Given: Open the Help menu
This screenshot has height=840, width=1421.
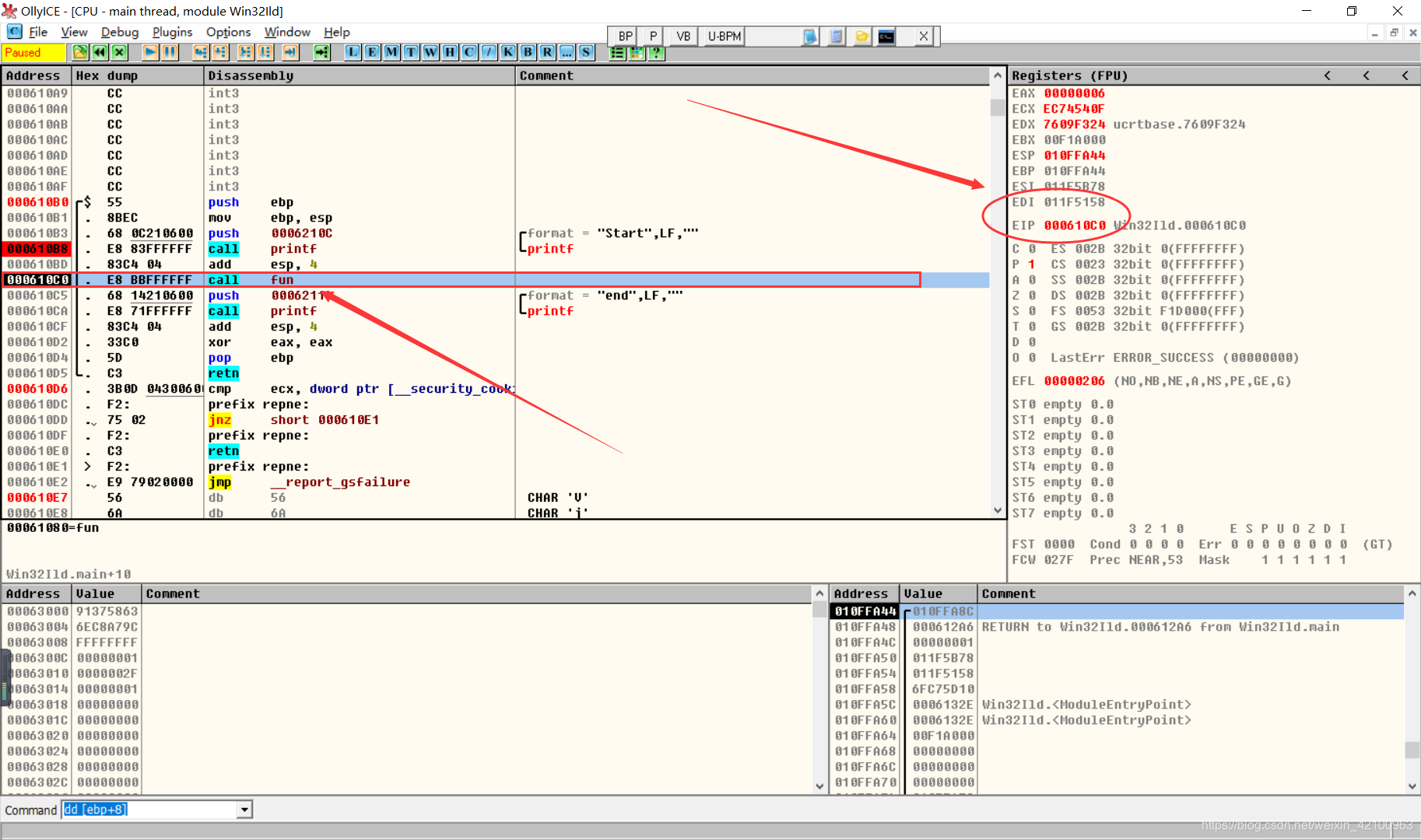Looking at the screenshot, I should 337,32.
